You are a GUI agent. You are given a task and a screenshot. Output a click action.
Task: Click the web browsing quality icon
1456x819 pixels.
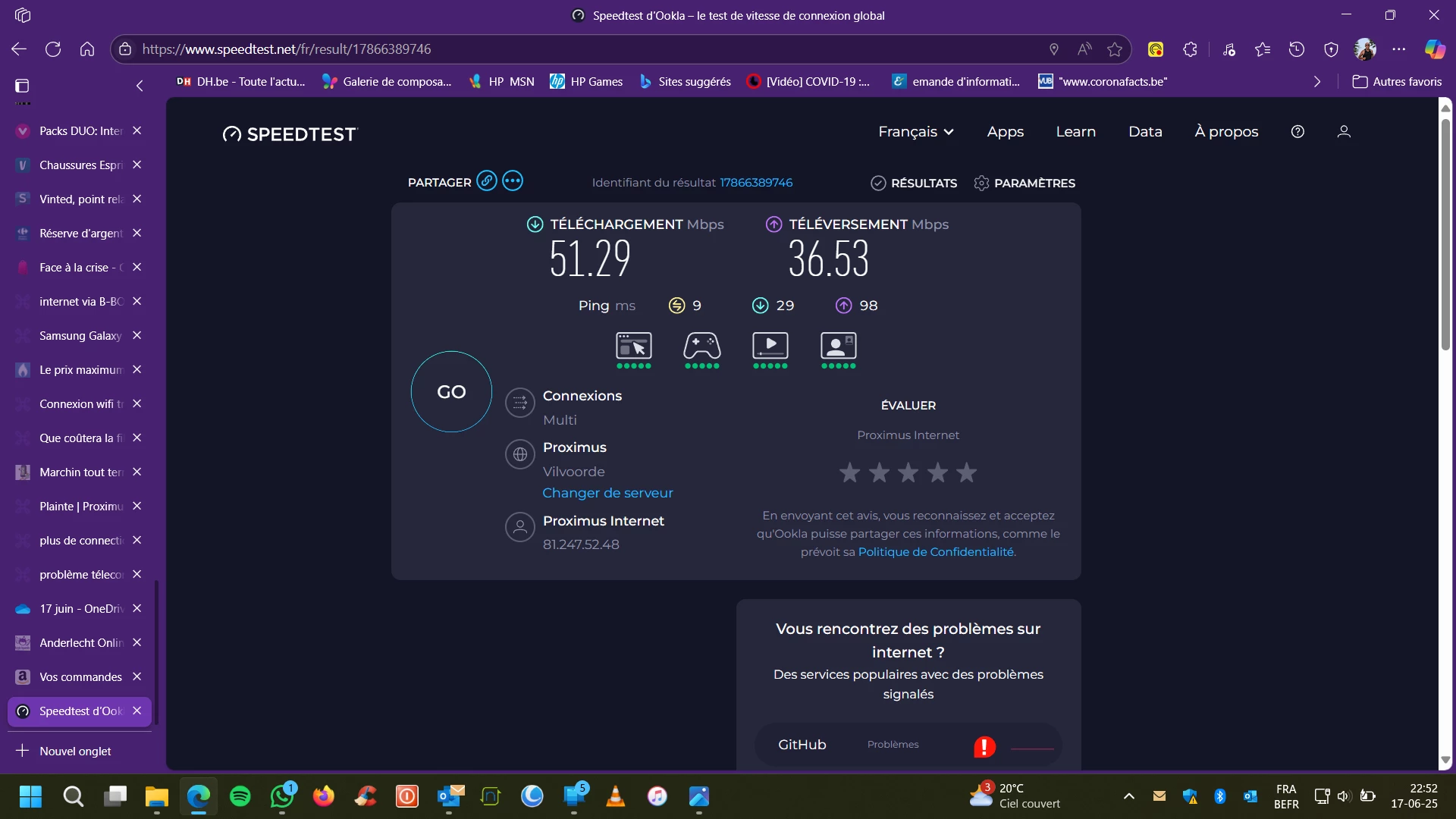click(x=633, y=347)
